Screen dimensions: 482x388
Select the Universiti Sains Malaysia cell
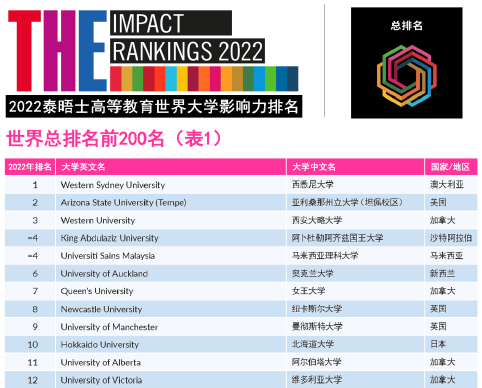171,256
